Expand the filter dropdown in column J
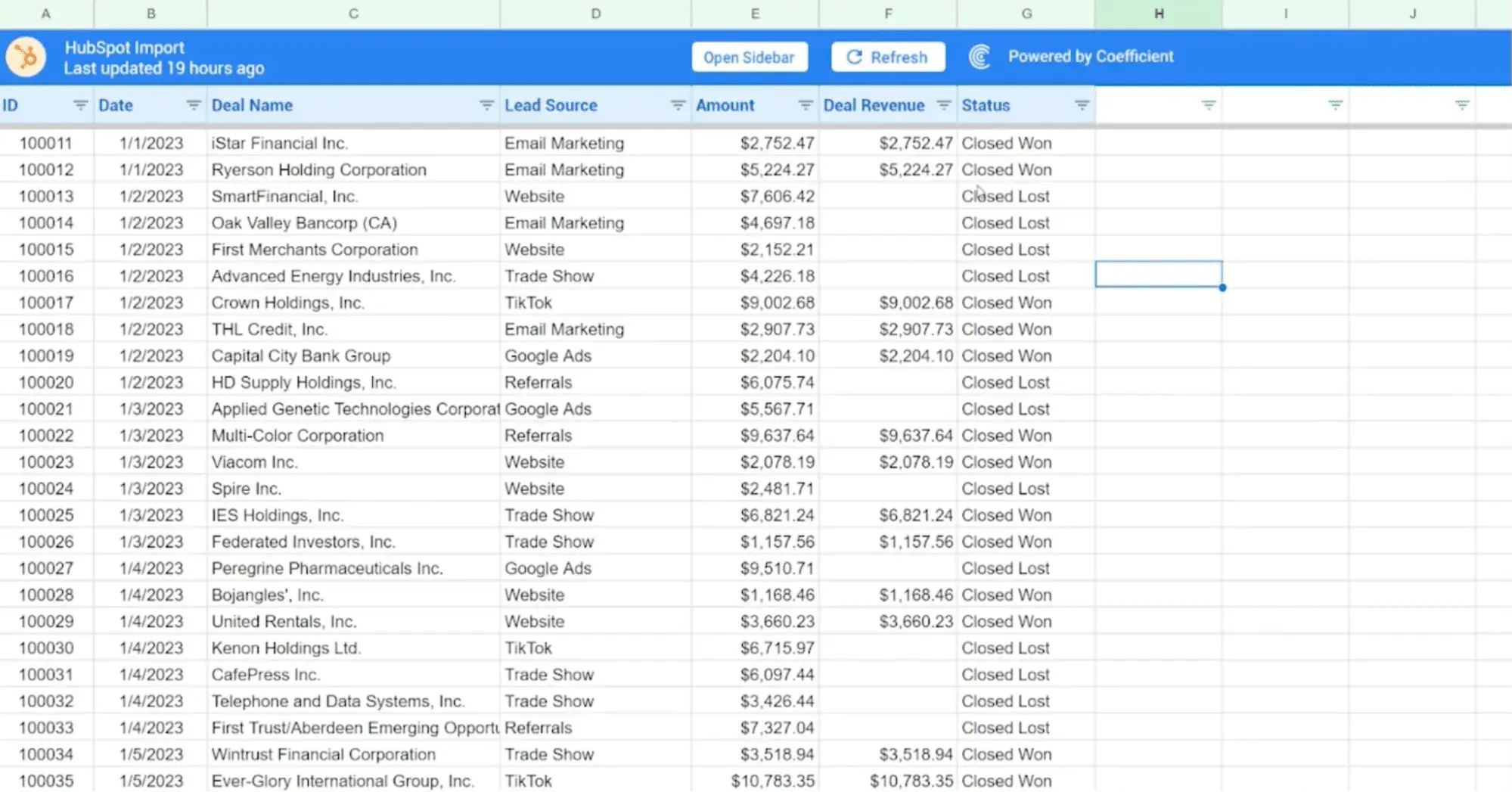1512x792 pixels. (1462, 106)
